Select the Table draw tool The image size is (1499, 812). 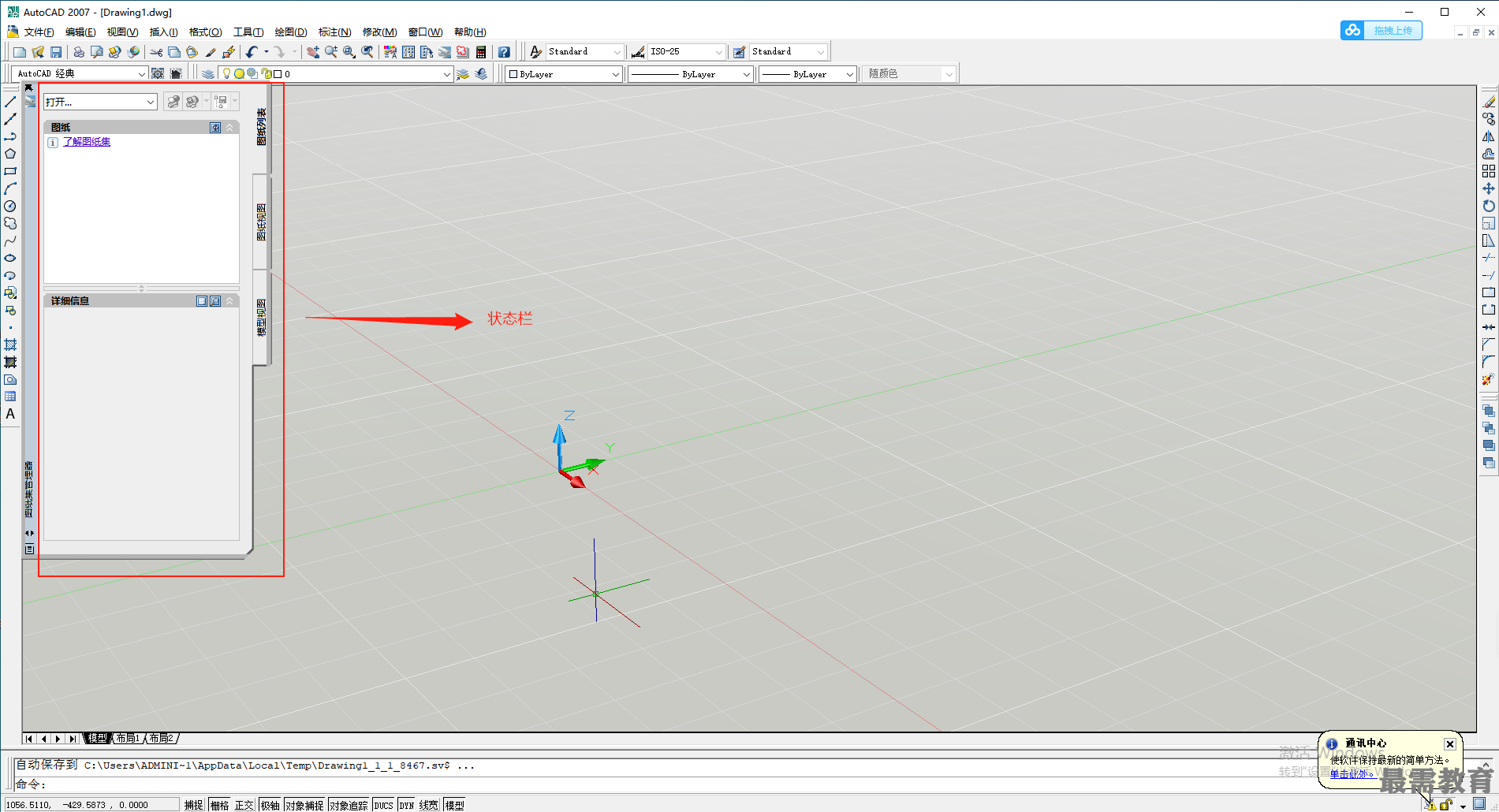pyautogui.click(x=10, y=397)
